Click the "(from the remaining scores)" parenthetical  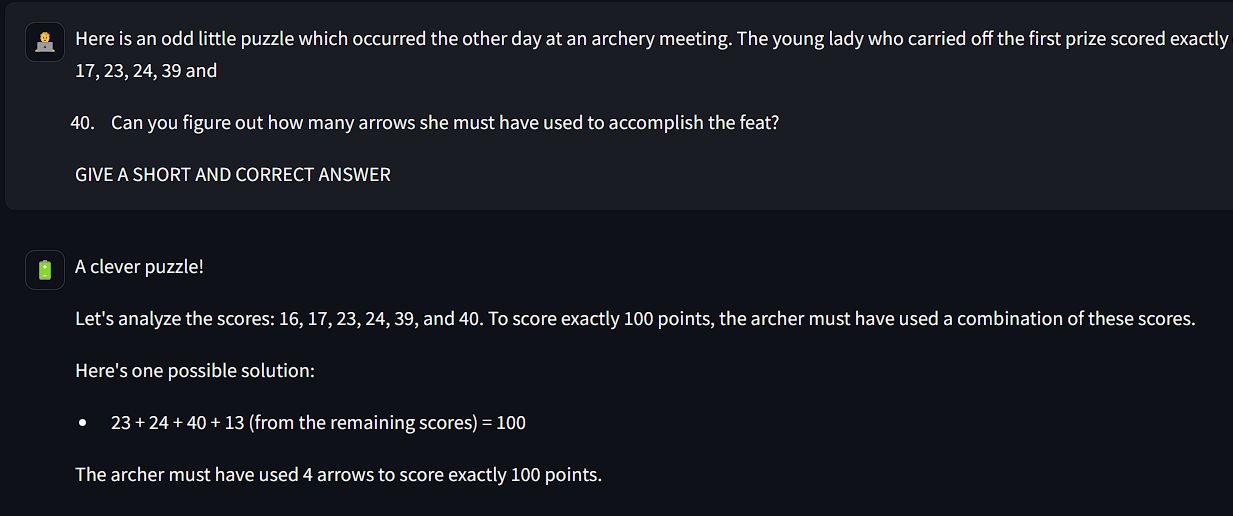point(364,423)
